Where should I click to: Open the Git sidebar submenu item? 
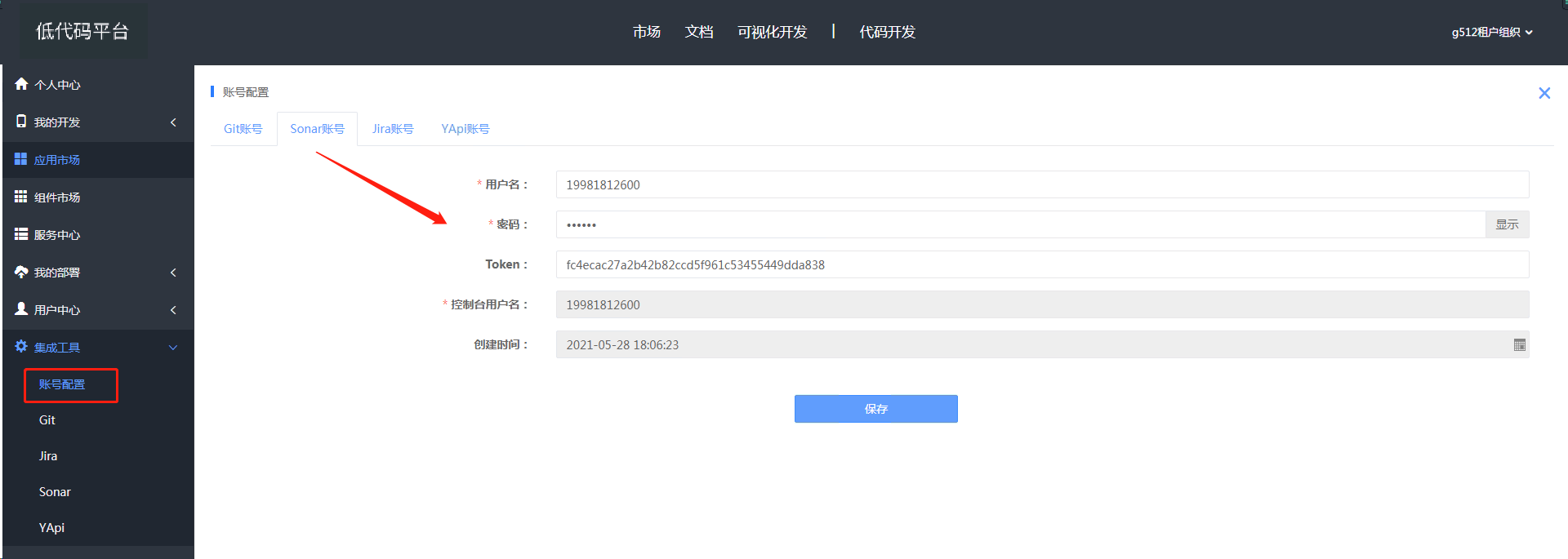[x=47, y=420]
